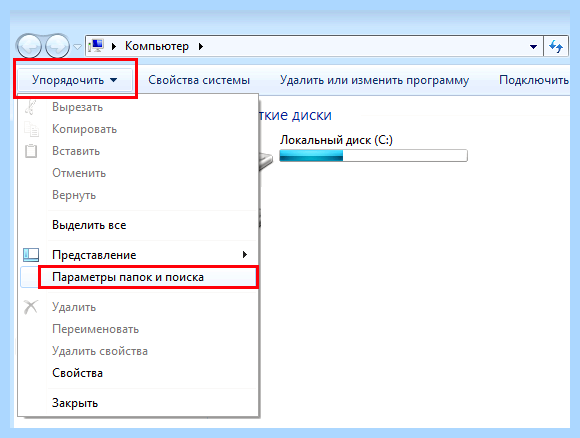Click the Подключить toolbar button
The width and height of the screenshot is (580, 438).
tap(534, 80)
